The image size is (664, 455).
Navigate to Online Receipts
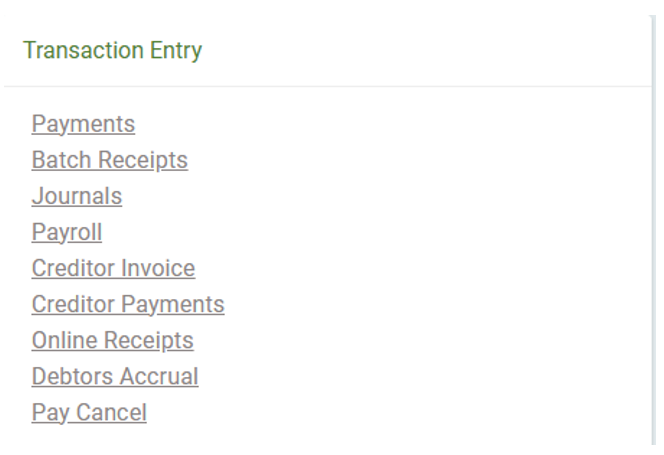[x=113, y=340]
